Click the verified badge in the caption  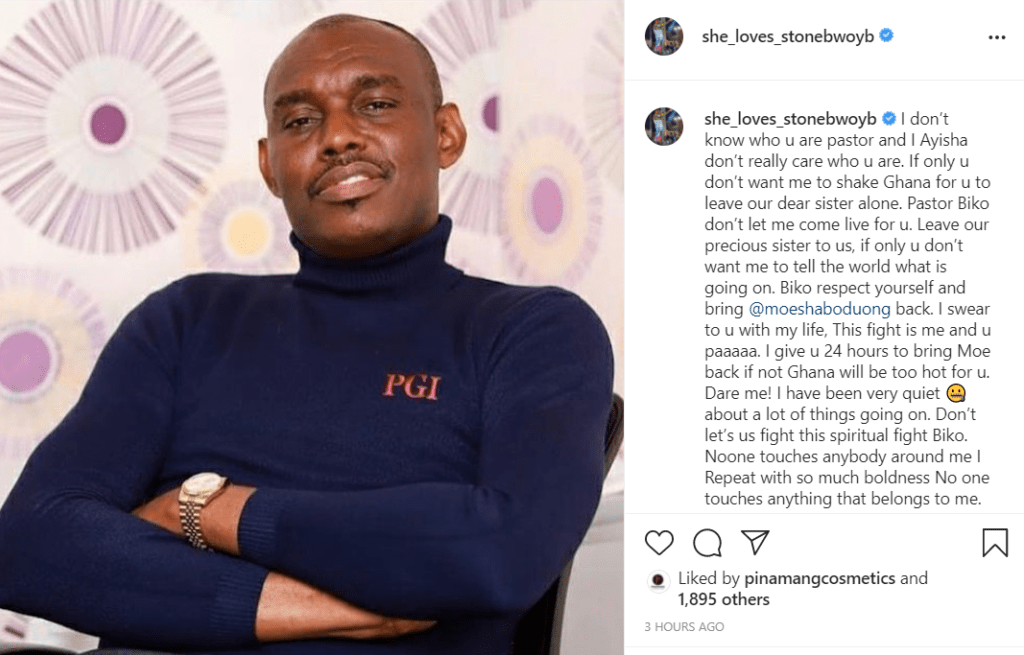(x=889, y=118)
